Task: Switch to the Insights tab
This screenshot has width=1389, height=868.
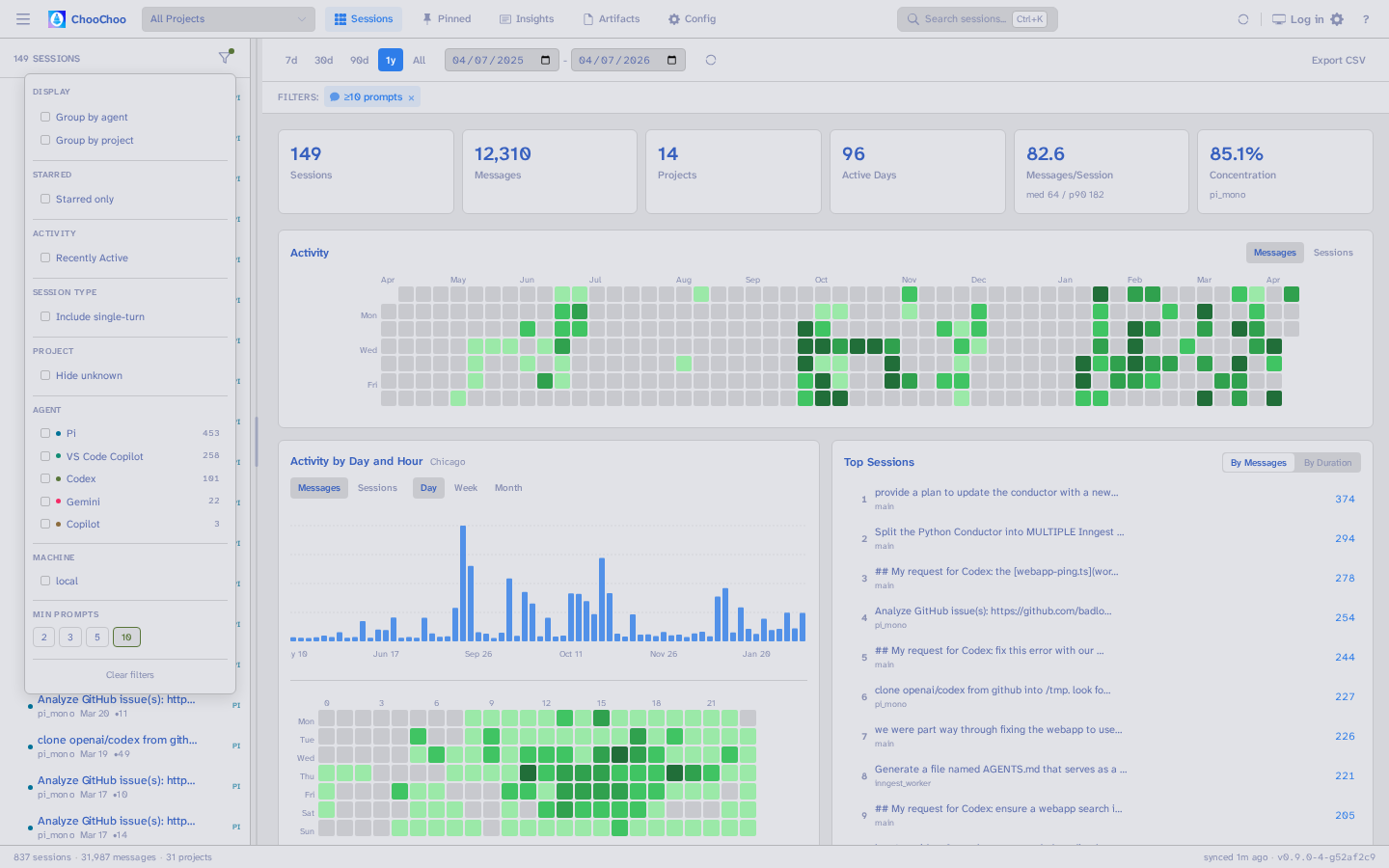Action: pyautogui.click(x=527, y=18)
